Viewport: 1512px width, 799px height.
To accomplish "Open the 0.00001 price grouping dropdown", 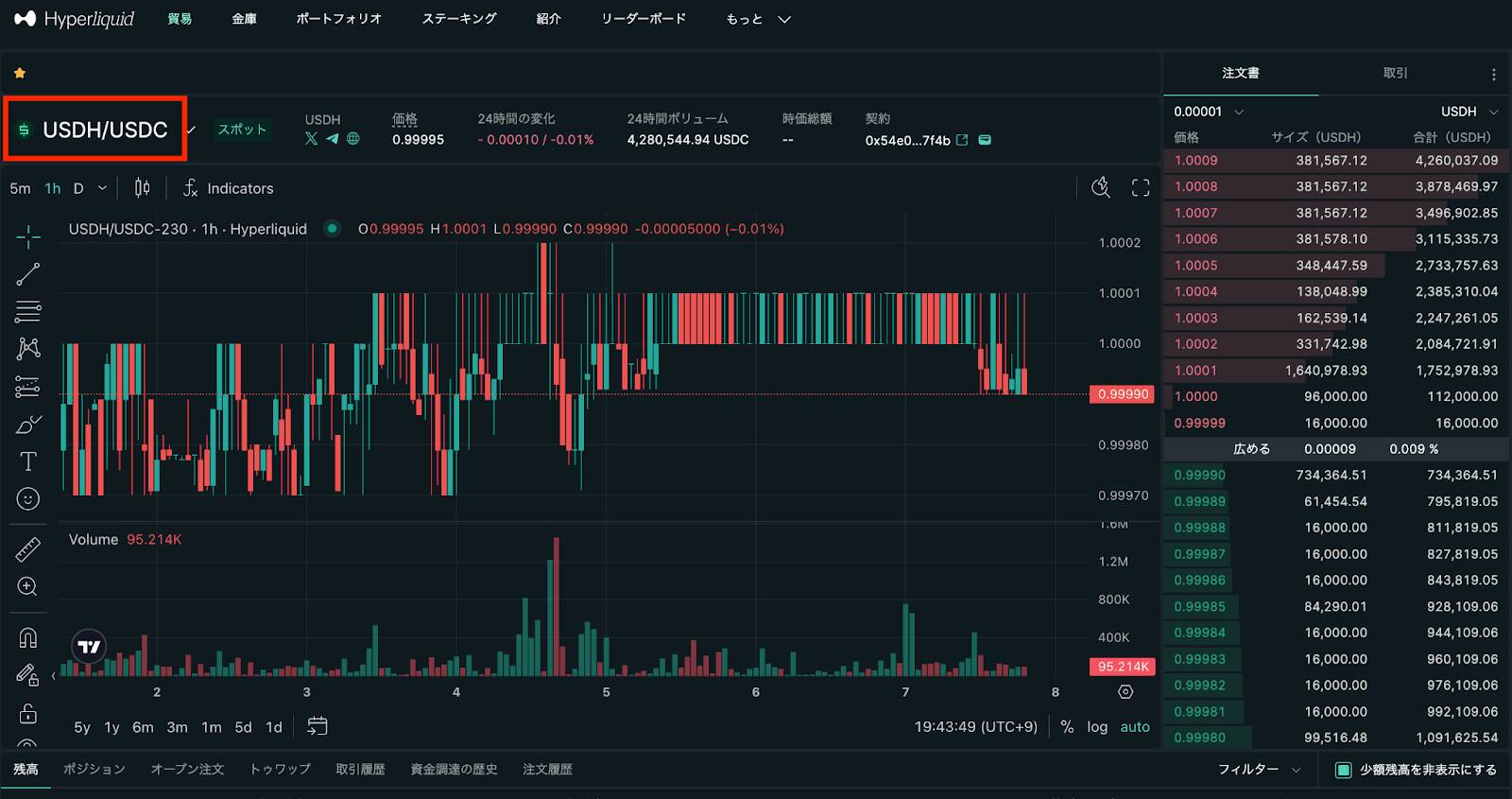I will pos(1209,112).
